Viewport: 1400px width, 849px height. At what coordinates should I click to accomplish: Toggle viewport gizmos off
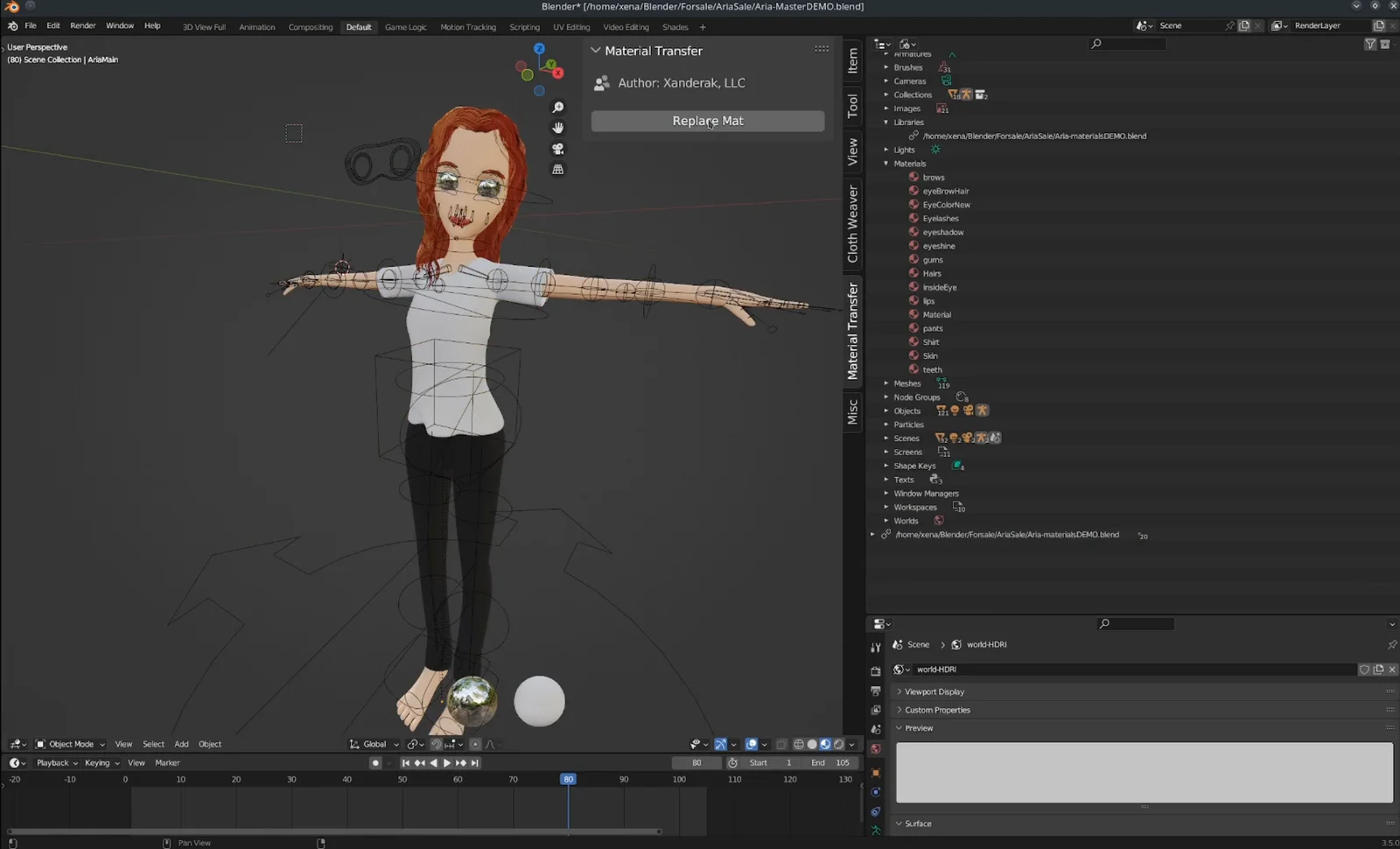[x=720, y=744]
